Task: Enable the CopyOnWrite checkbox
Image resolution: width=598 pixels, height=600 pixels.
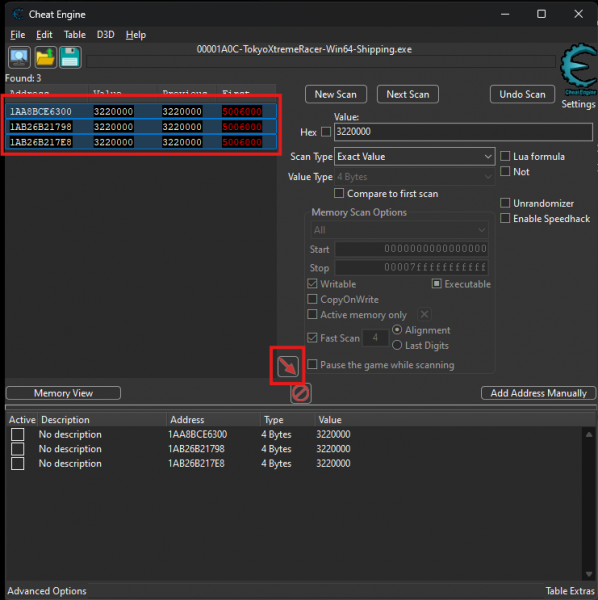Action: (312, 299)
